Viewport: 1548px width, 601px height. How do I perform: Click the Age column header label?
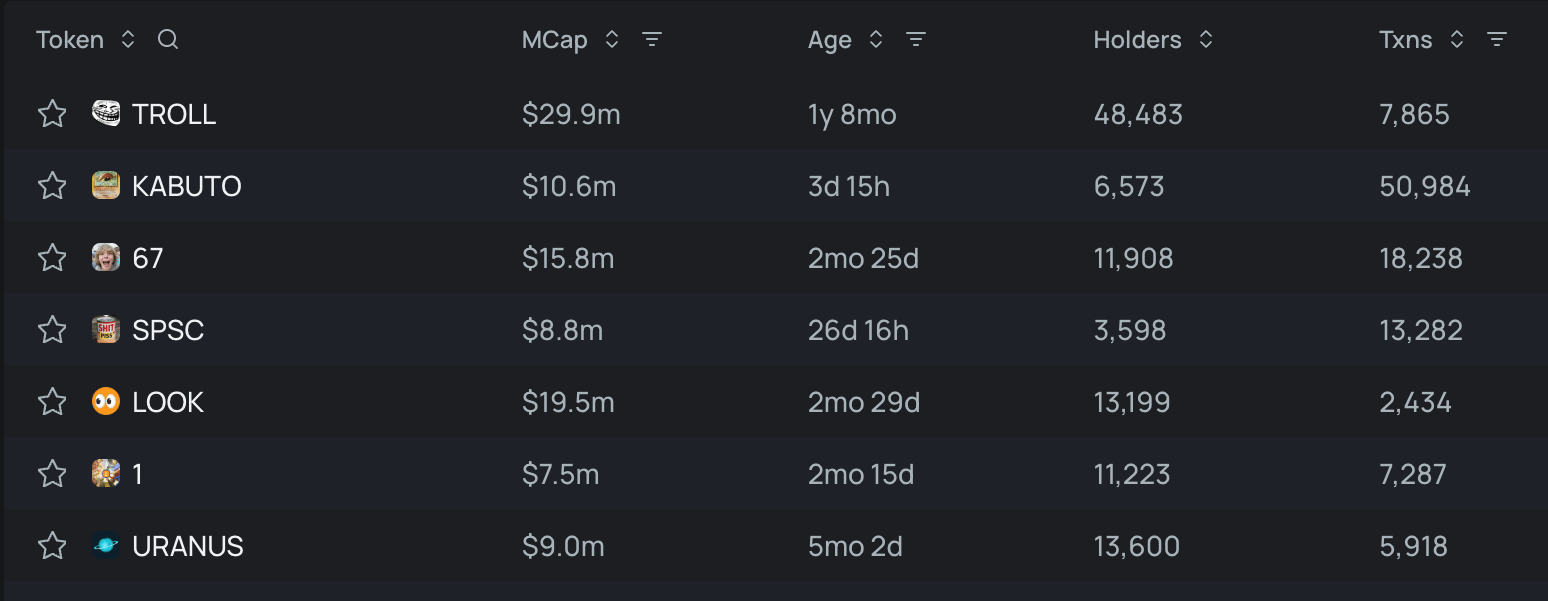pyautogui.click(x=829, y=40)
